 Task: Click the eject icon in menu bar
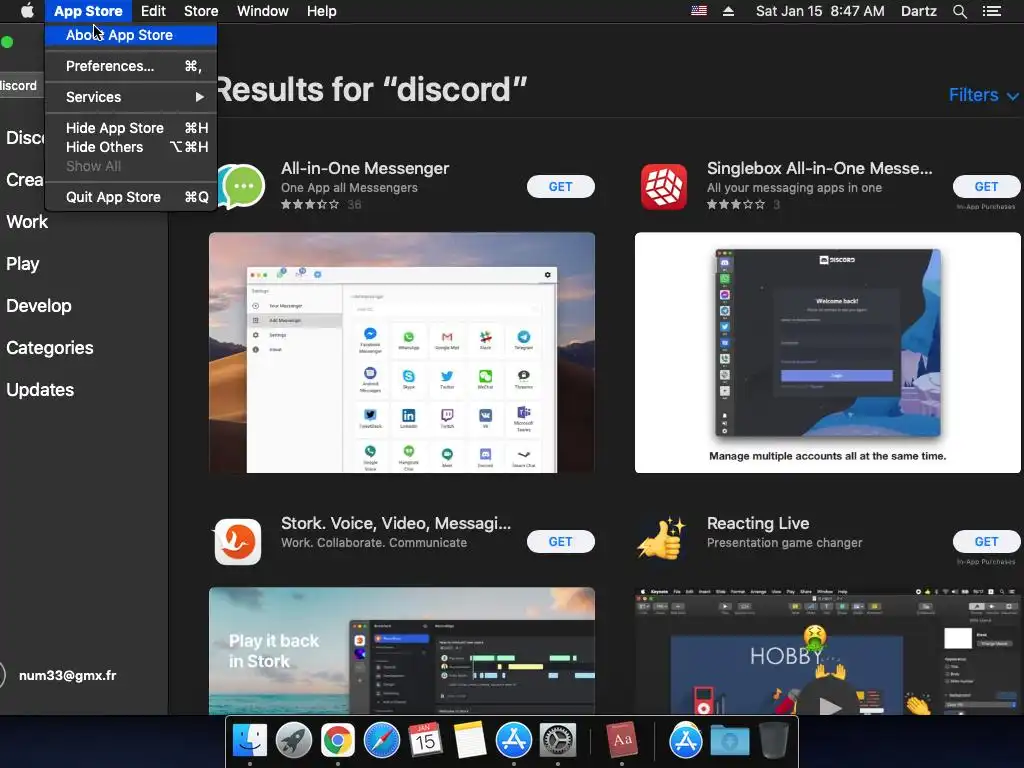(x=728, y=11)
